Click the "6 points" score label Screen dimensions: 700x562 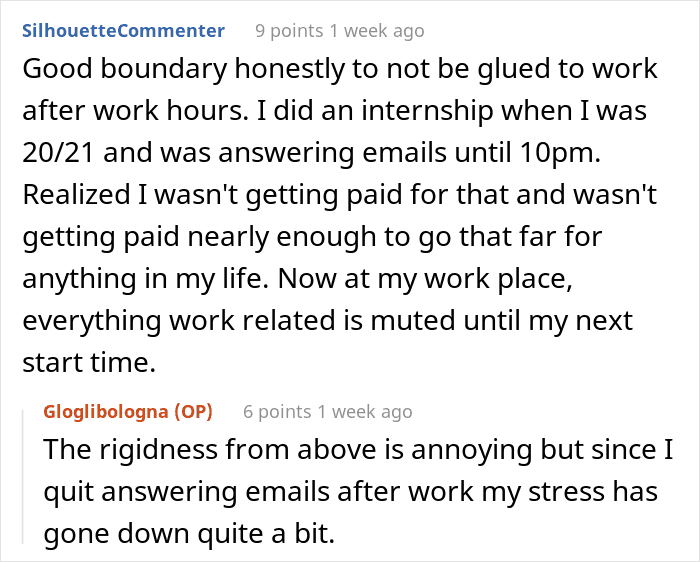[x=277, y=411]
